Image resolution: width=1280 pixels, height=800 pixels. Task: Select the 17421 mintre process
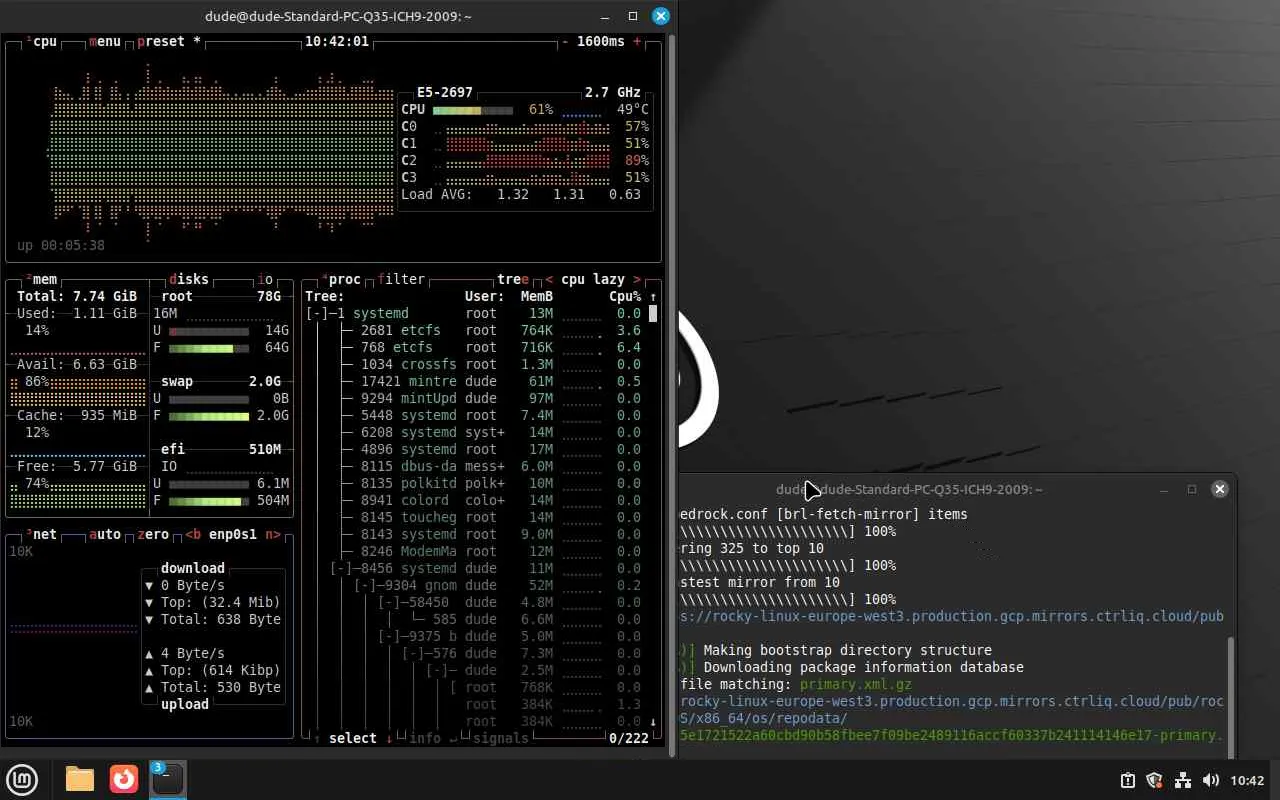coord(479,381)
